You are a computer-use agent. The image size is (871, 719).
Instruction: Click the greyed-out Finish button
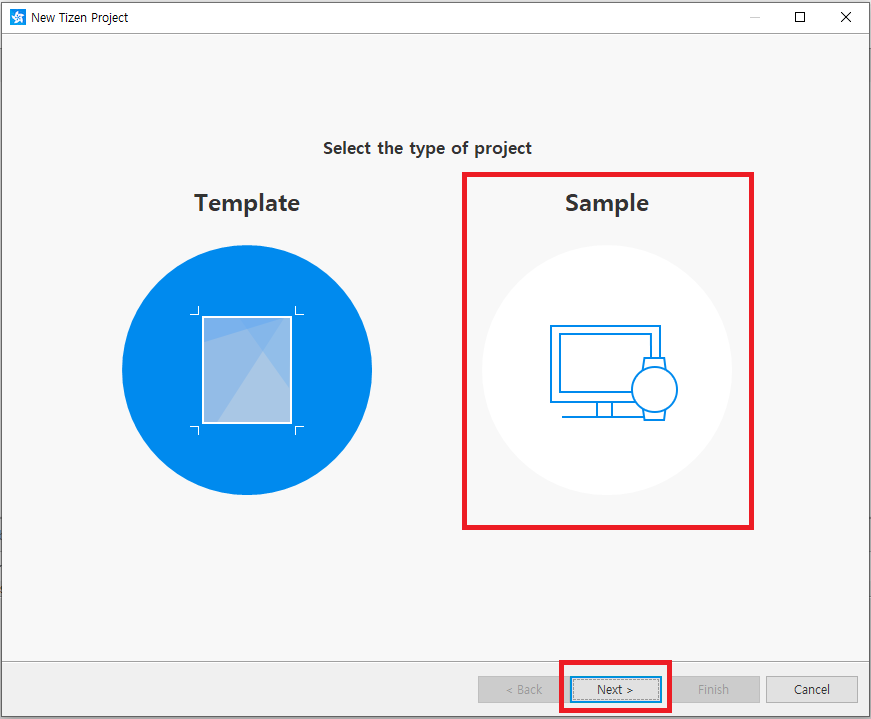pyautogui.click(x=713, y=689)
